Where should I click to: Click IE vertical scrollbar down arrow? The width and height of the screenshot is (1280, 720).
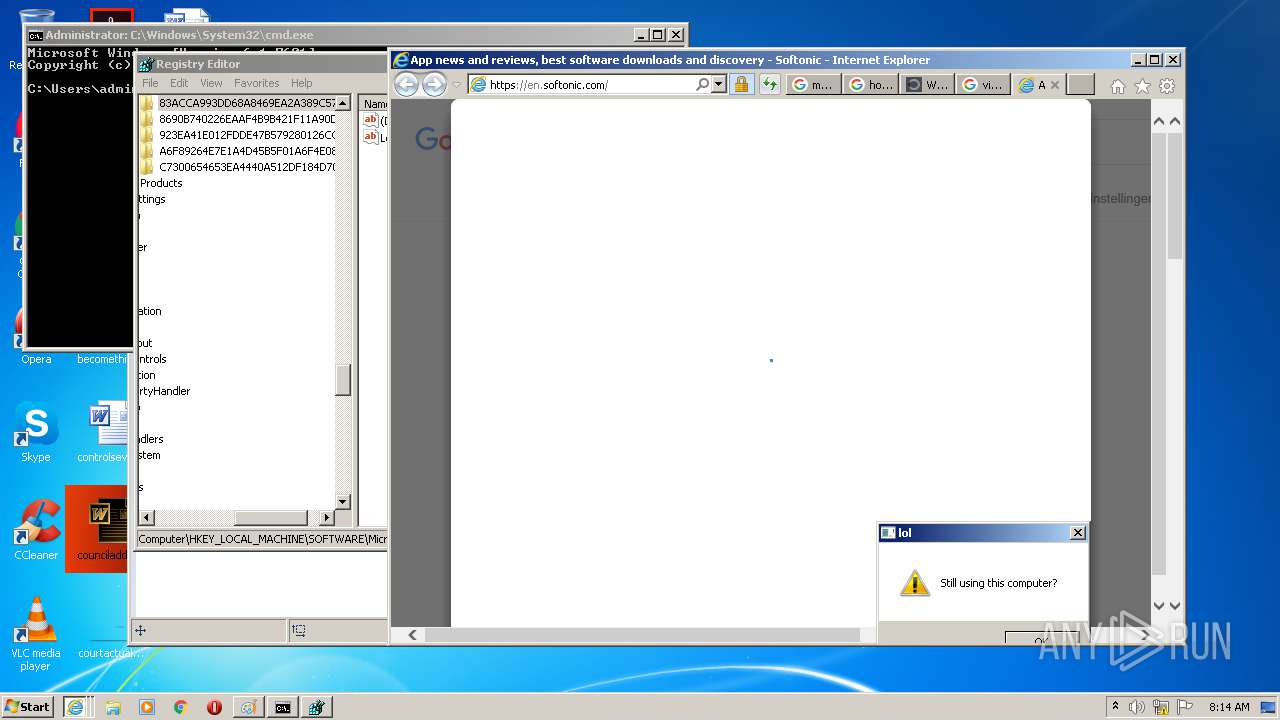(x=1175, y=605)
